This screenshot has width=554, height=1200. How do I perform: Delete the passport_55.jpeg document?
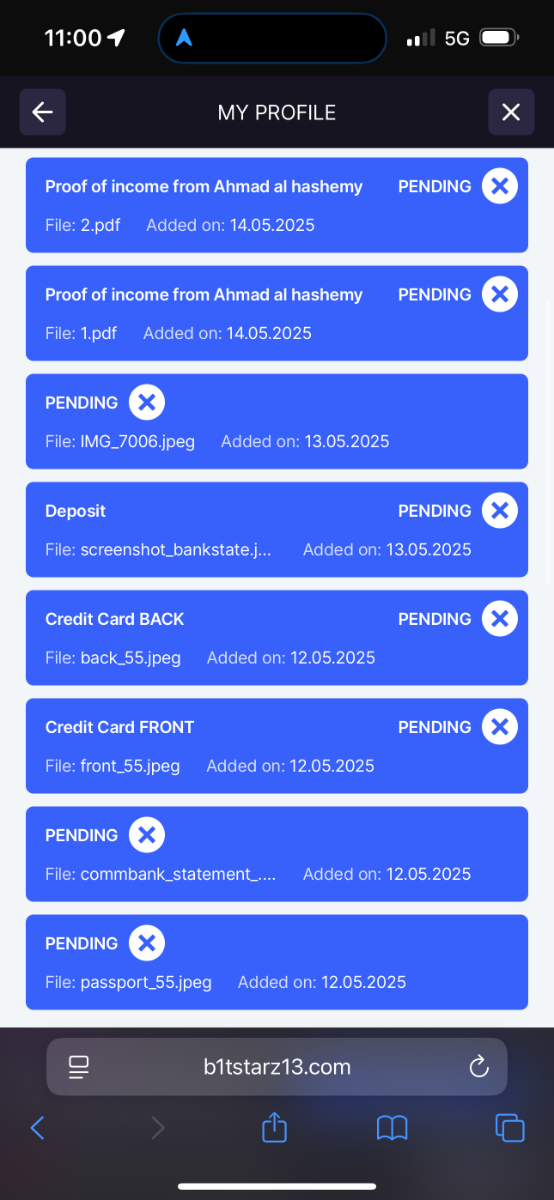tap(147, 942)
